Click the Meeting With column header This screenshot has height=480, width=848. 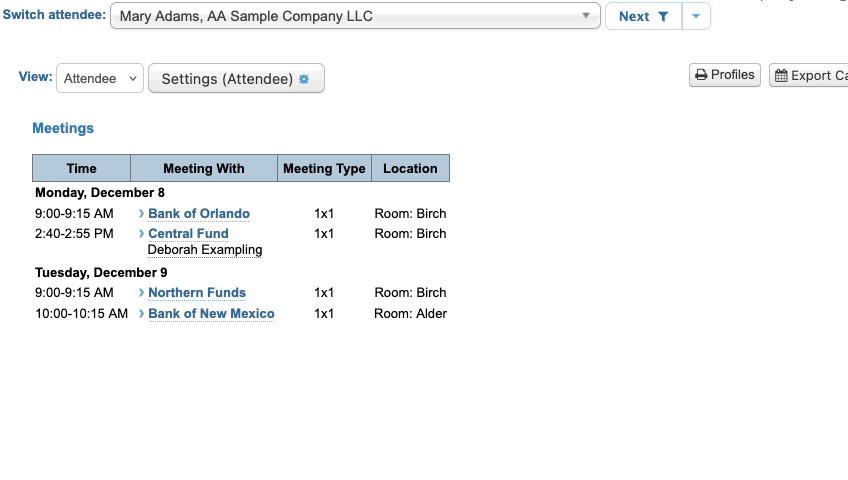[204, 168]
